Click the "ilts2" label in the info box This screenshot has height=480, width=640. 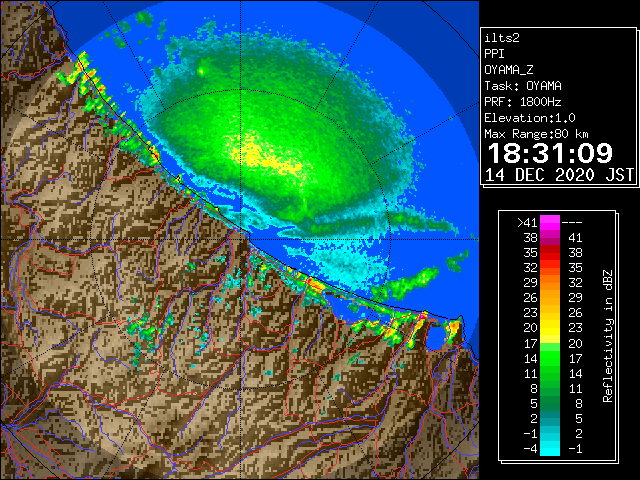(502, 38)
